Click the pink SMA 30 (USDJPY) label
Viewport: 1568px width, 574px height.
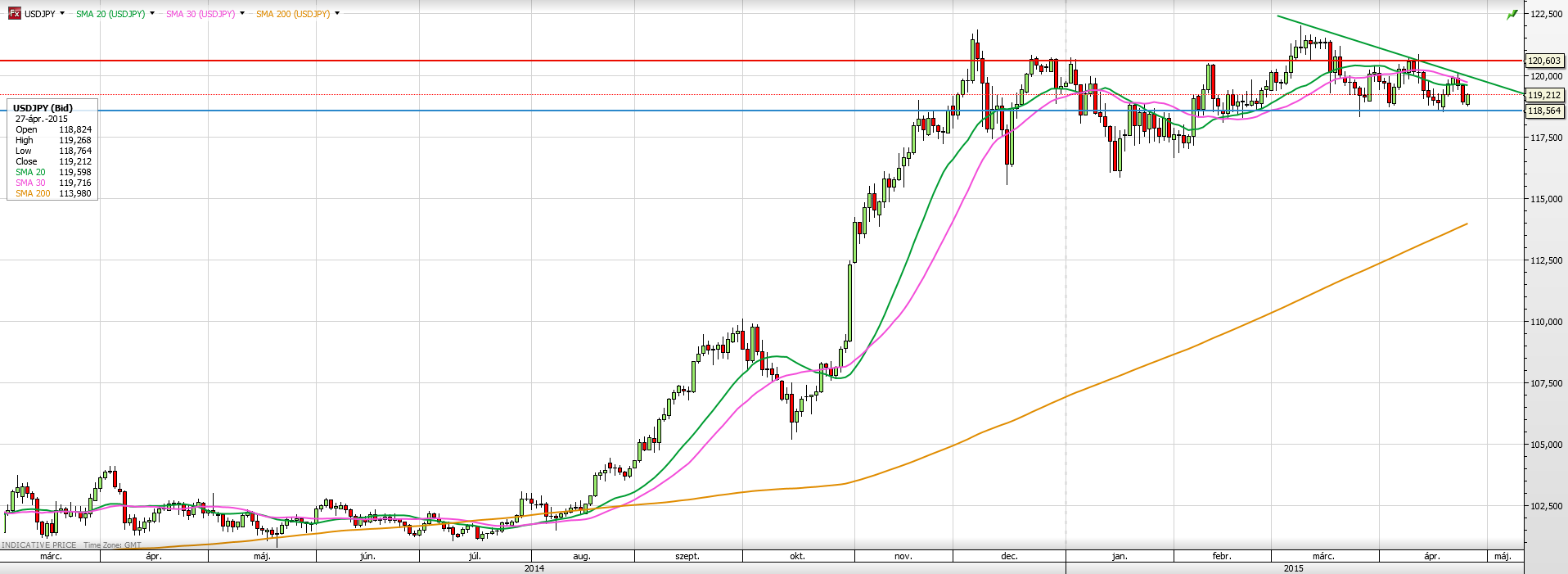point(201,14)
